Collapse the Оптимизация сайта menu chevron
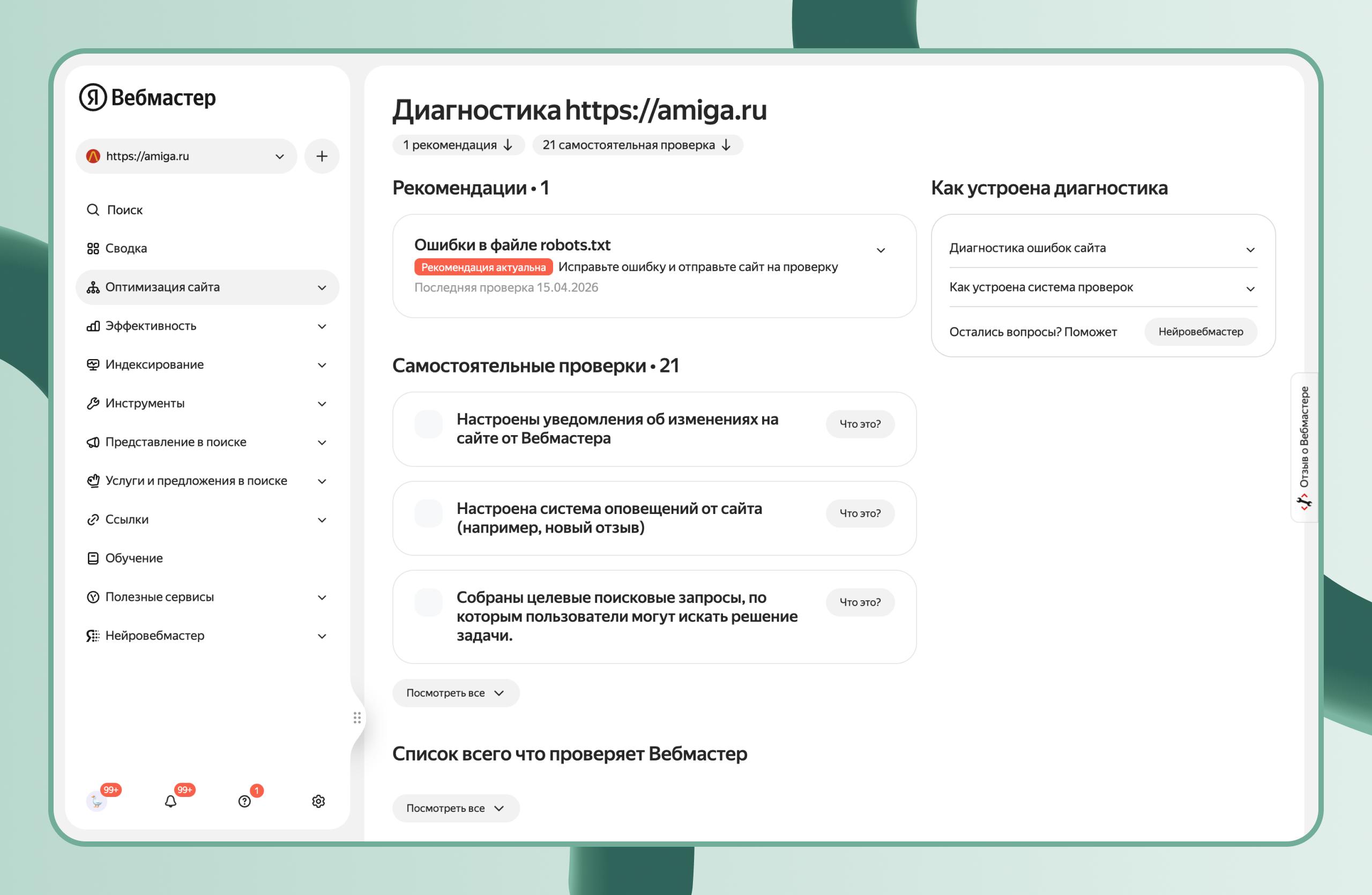Viewport: 1372px width, 895px height. point(322,288)
